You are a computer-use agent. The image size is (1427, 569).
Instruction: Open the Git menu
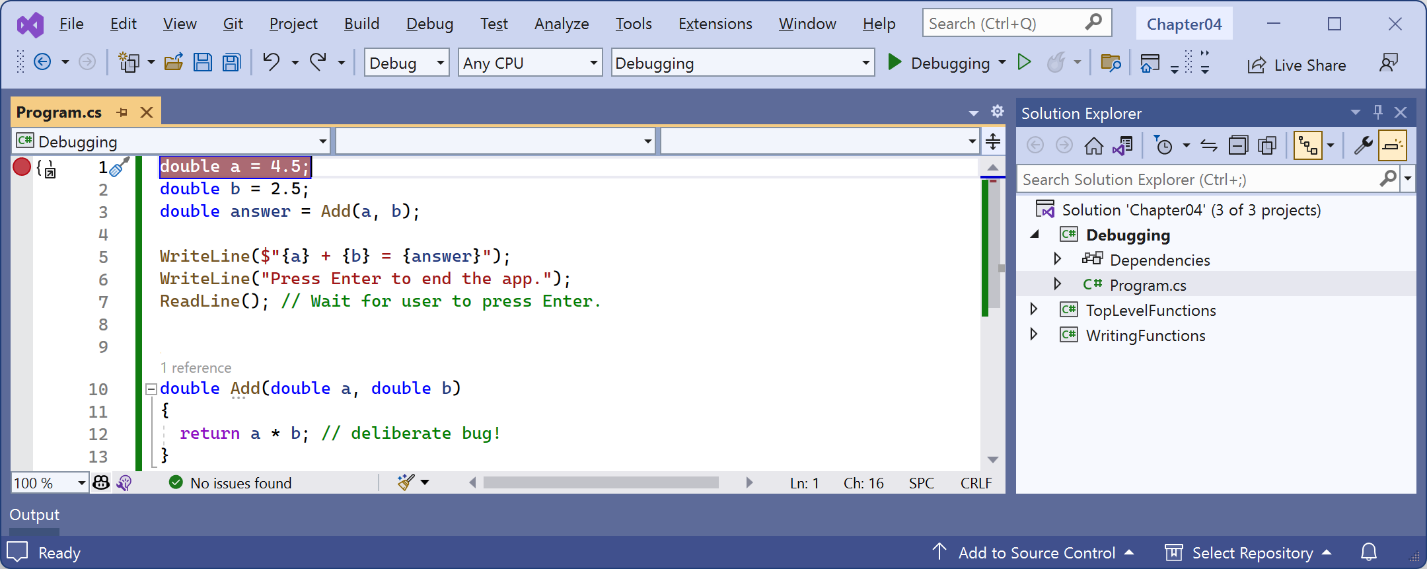click(232, 24)
